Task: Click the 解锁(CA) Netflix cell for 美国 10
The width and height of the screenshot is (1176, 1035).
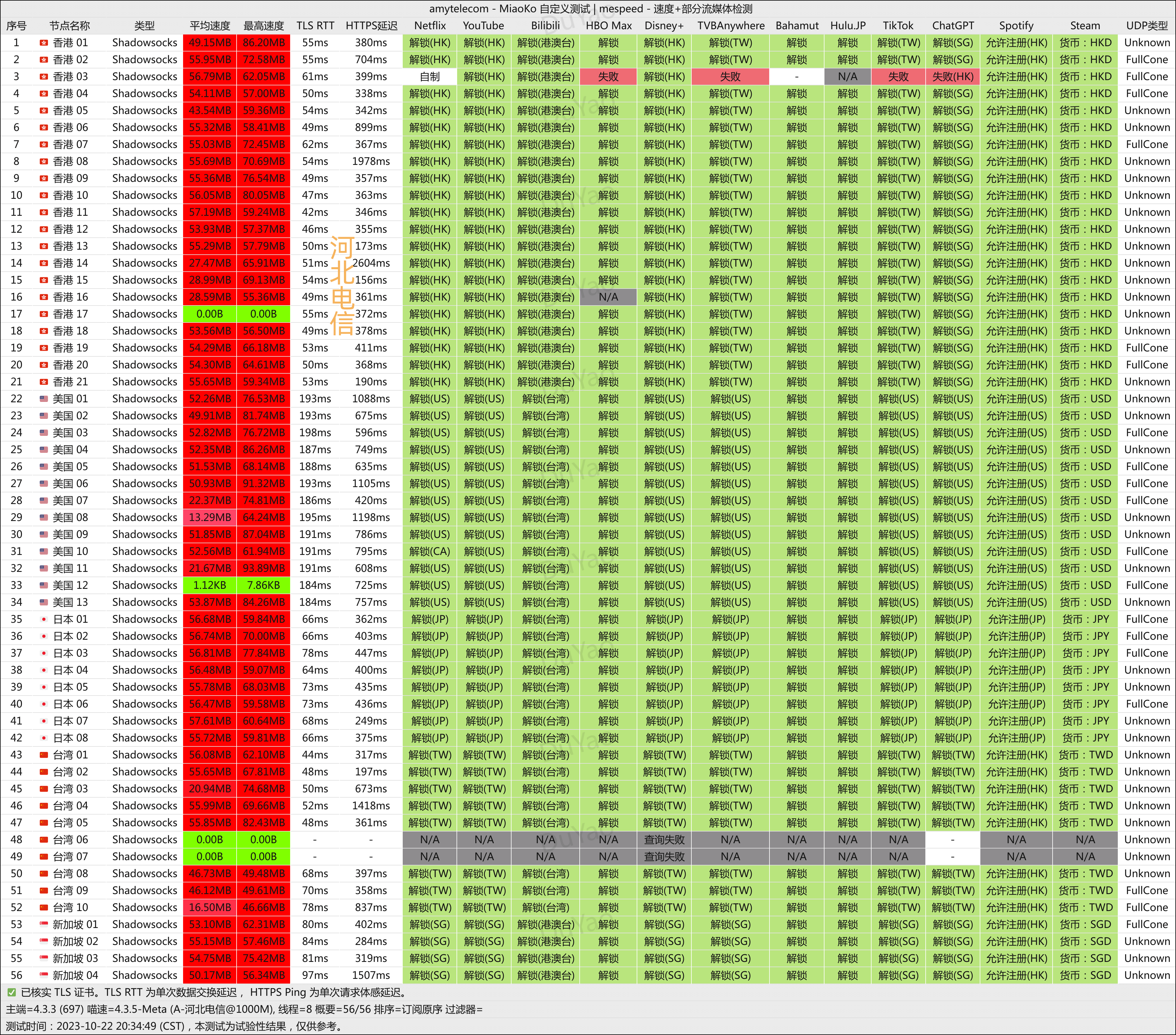Action: [430, 551]
